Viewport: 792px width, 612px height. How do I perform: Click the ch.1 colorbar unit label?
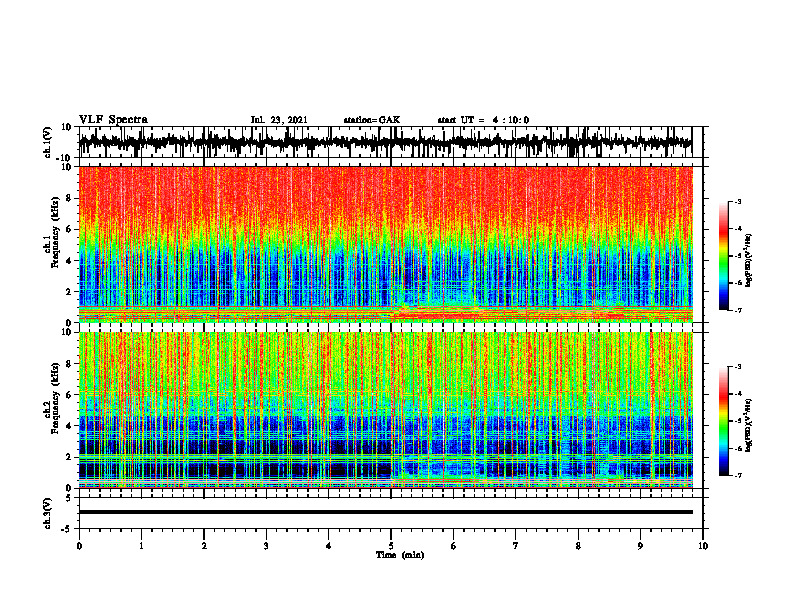click(x=749, y=260)
